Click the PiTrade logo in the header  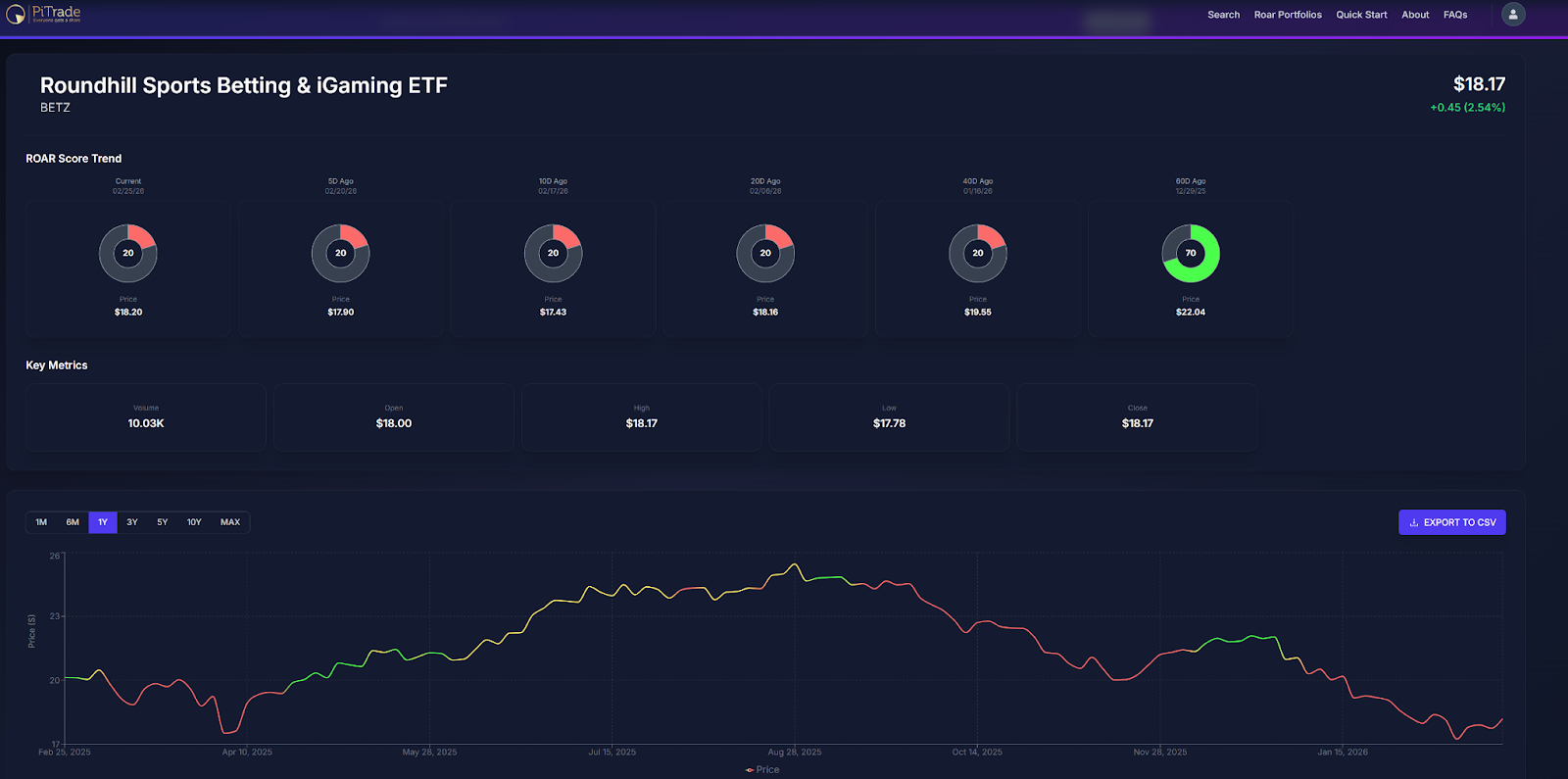[x=43, y=14]
